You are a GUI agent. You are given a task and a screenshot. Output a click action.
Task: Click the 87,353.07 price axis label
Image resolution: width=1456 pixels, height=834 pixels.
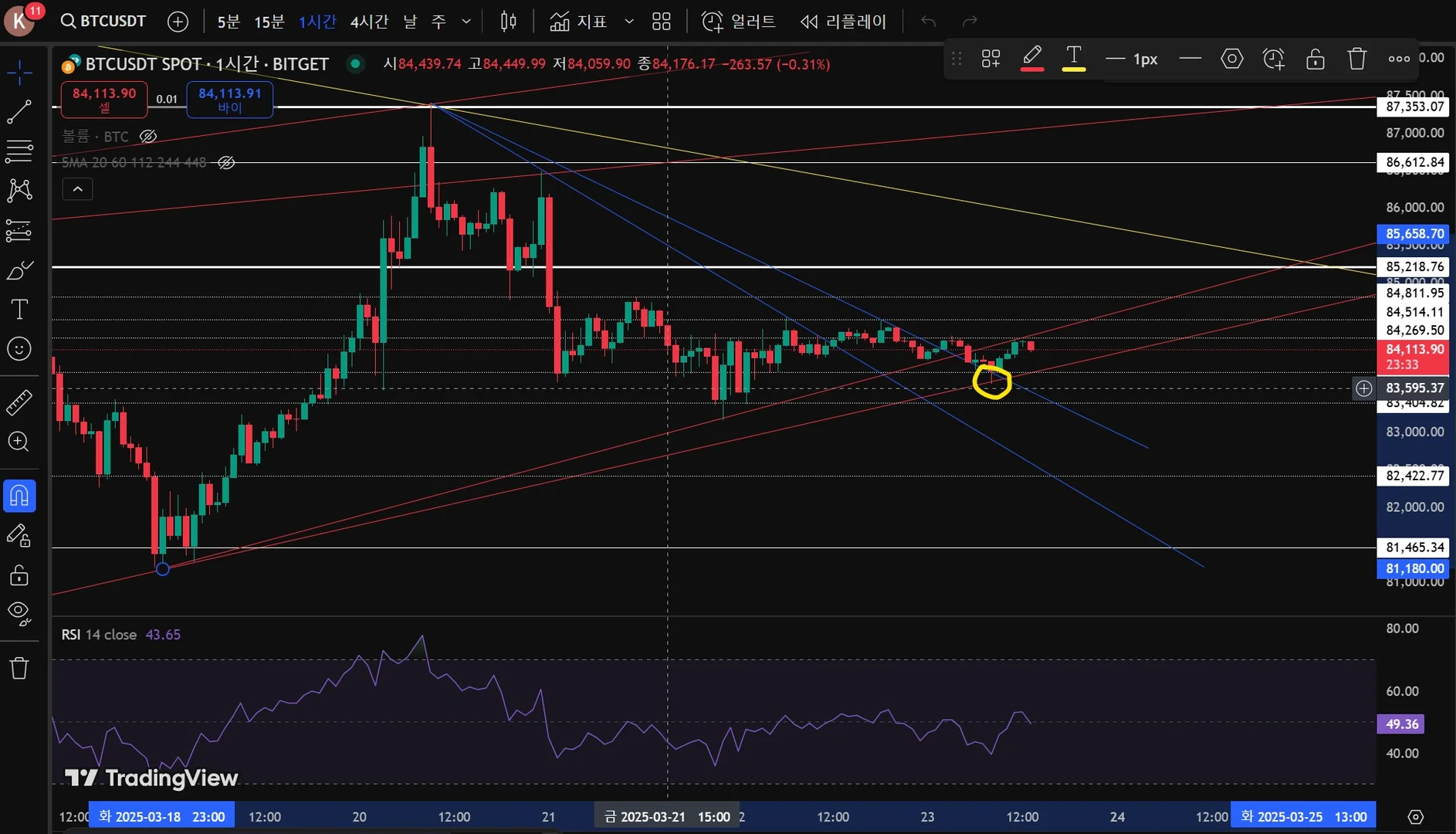point(1414,107)
